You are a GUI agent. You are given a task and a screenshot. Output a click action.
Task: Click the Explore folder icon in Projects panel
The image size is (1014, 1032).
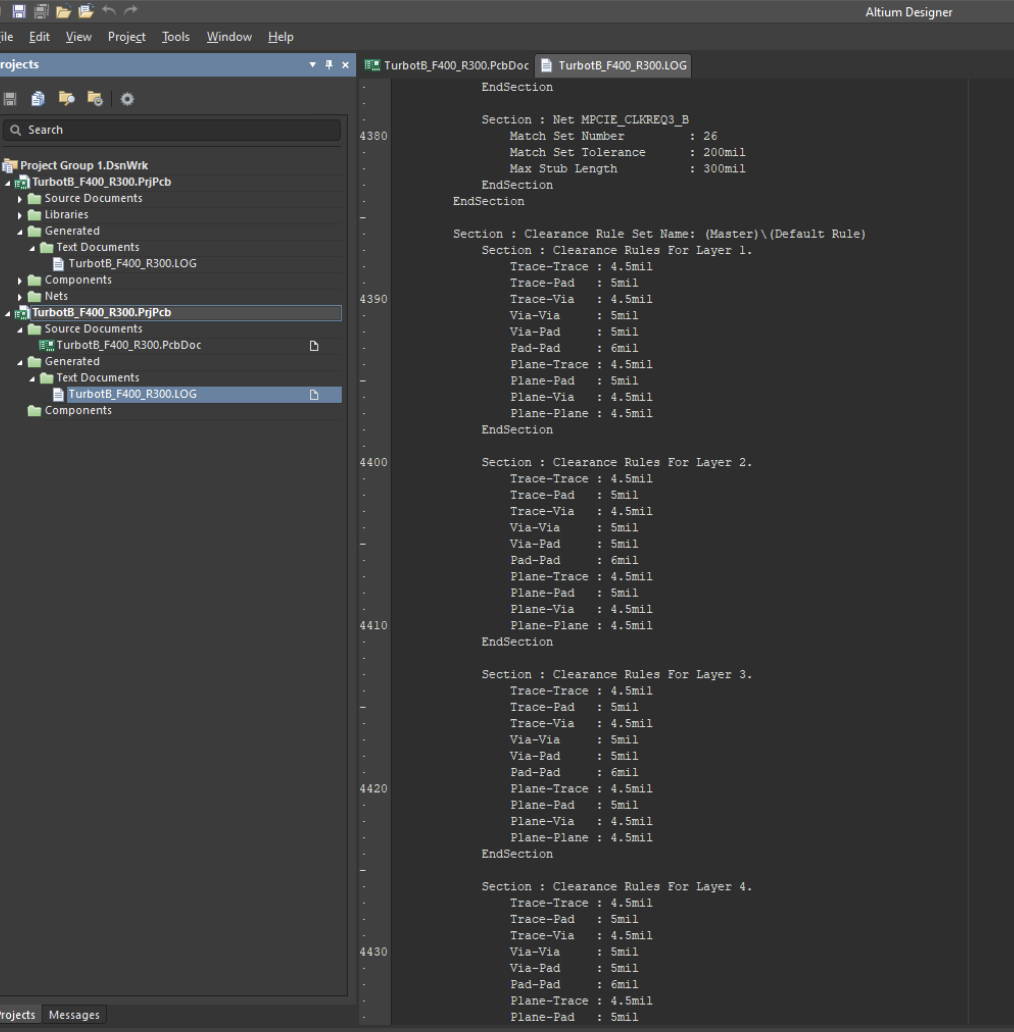click(66, 98)
